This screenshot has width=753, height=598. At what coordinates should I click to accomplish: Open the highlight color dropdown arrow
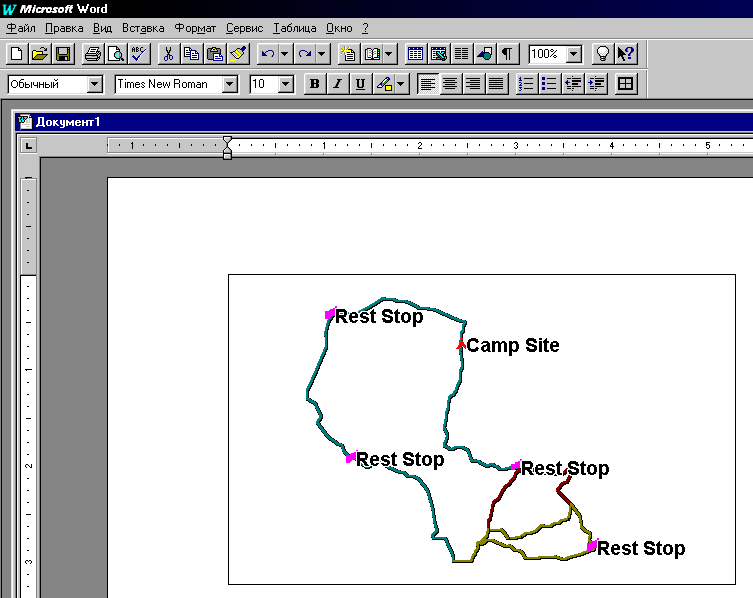click(x=401, y=84)
